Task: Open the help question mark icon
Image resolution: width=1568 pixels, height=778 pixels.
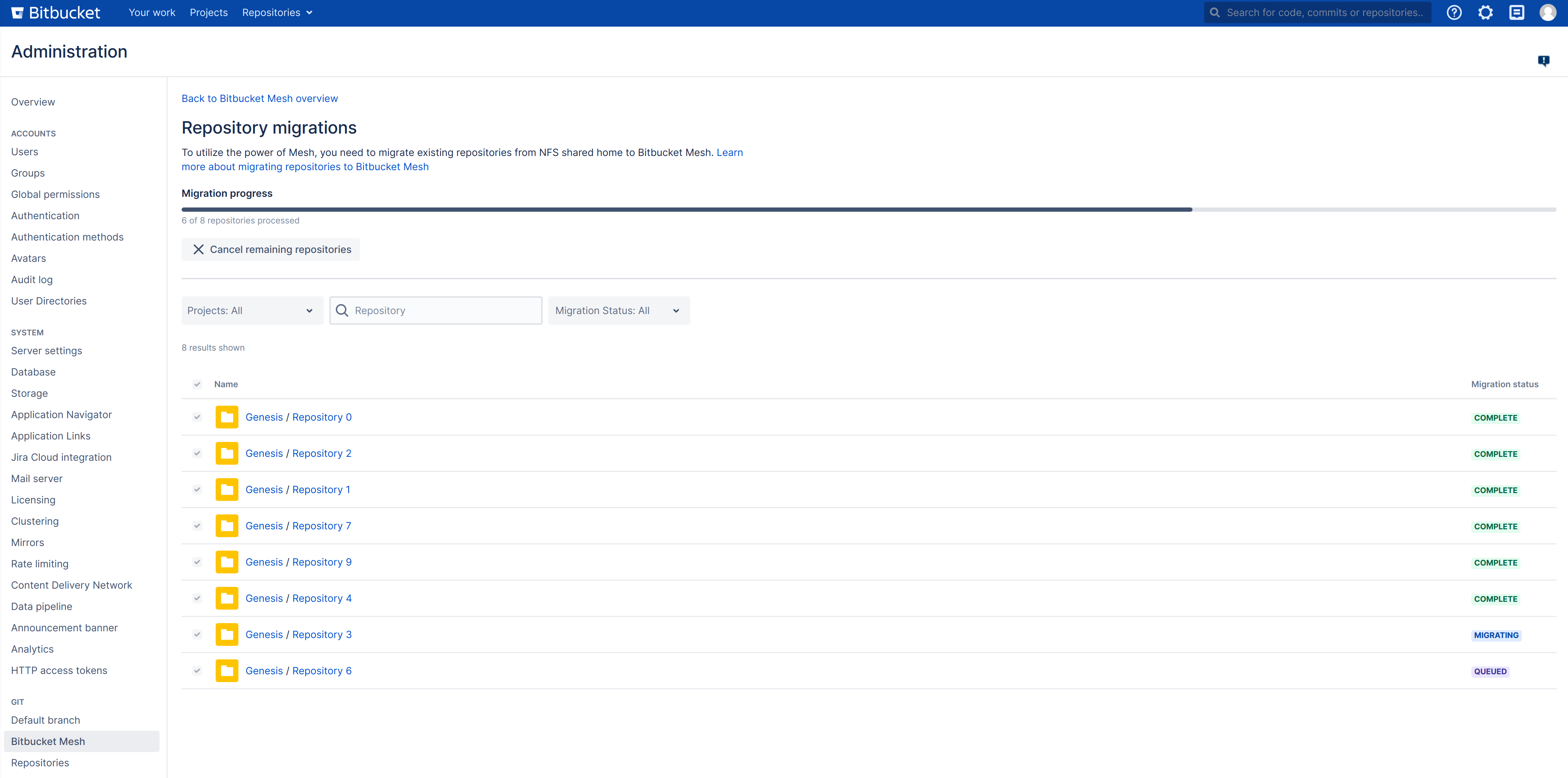Action: (1454, 13)
